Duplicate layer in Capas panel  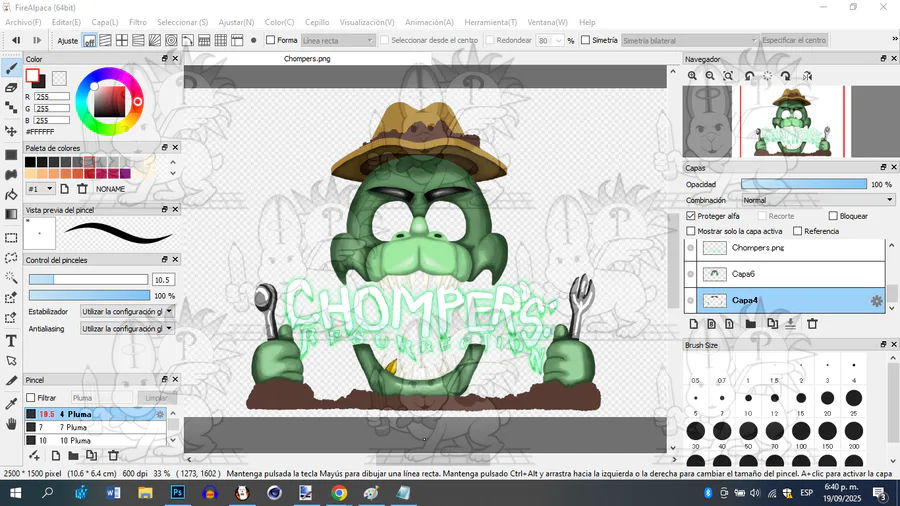coord(772,324)
